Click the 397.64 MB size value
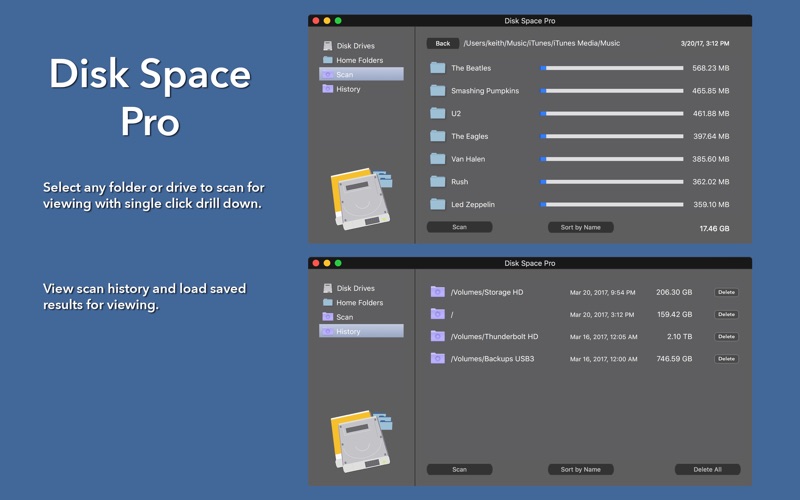Image resolution: width=800 pixels, height=500 pixels. click(711, 136)
